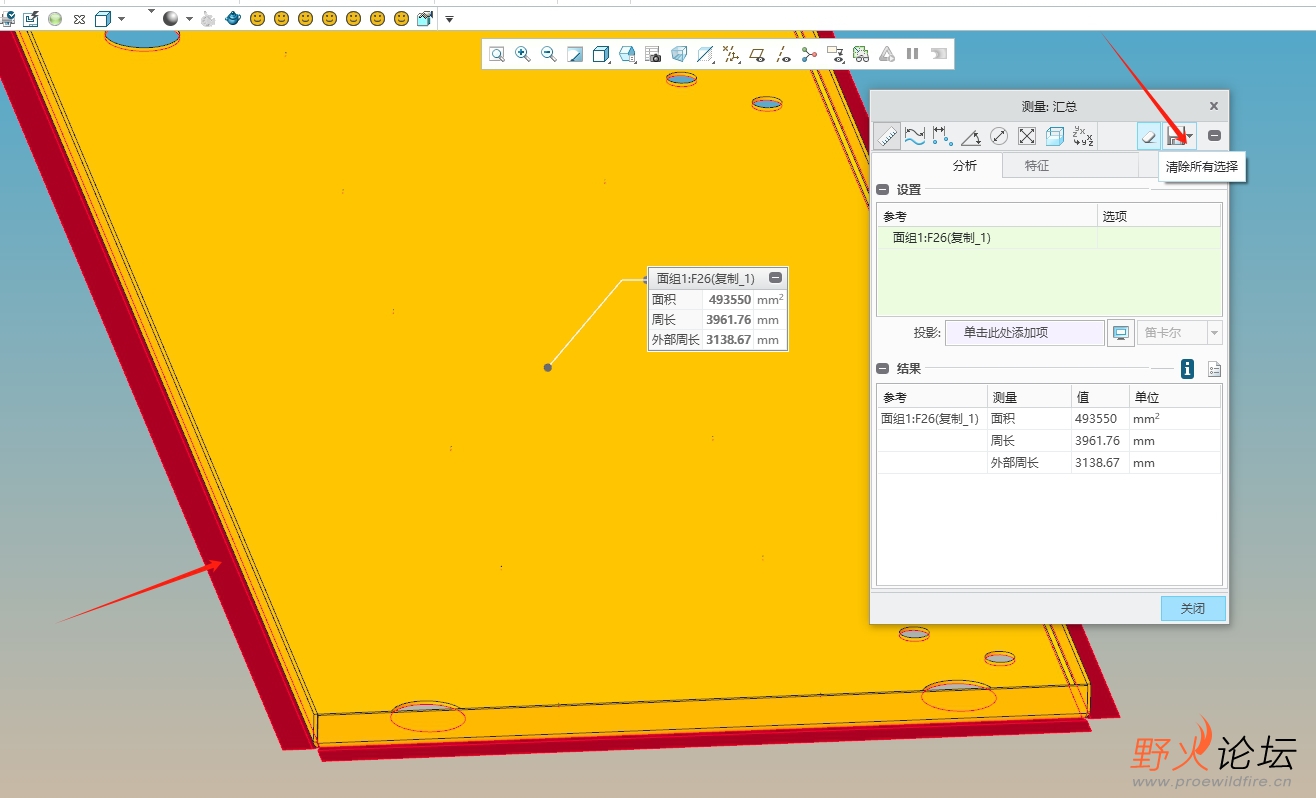This screenshot has height=798, width=1316.
Task: Toggle datum plane display
Action: point(757,54)
